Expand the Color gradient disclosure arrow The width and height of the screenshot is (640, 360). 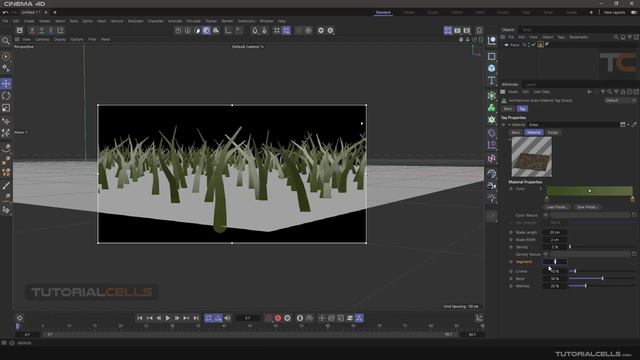(x=541, y=189)
